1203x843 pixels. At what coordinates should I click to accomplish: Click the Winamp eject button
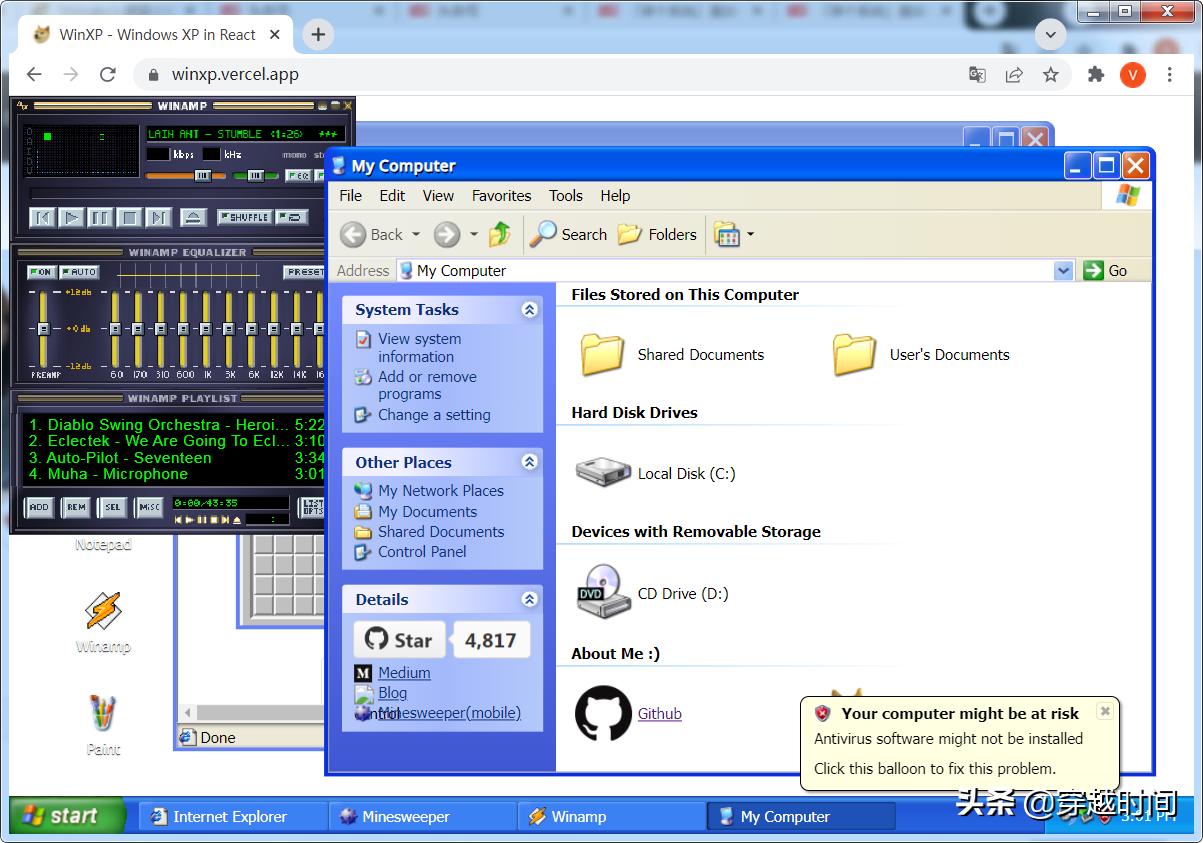(194, 217)
